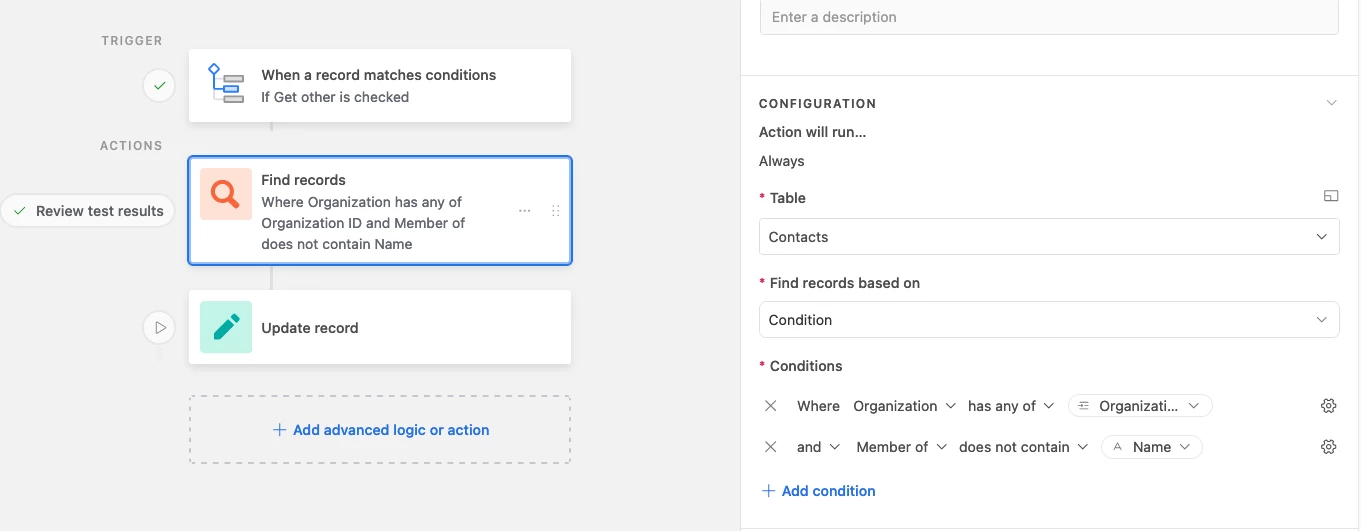
Task: Click the Enter a description field
Action: [x=1049, y=17]
